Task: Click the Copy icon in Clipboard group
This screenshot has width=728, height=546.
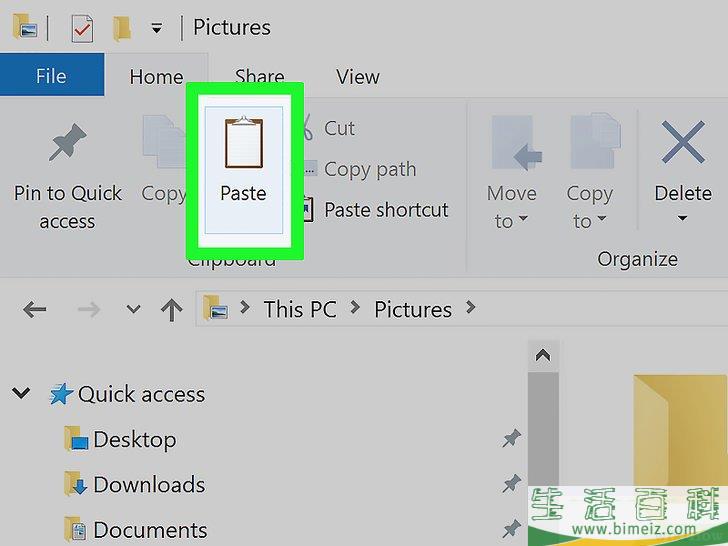Action: (163, 142)
